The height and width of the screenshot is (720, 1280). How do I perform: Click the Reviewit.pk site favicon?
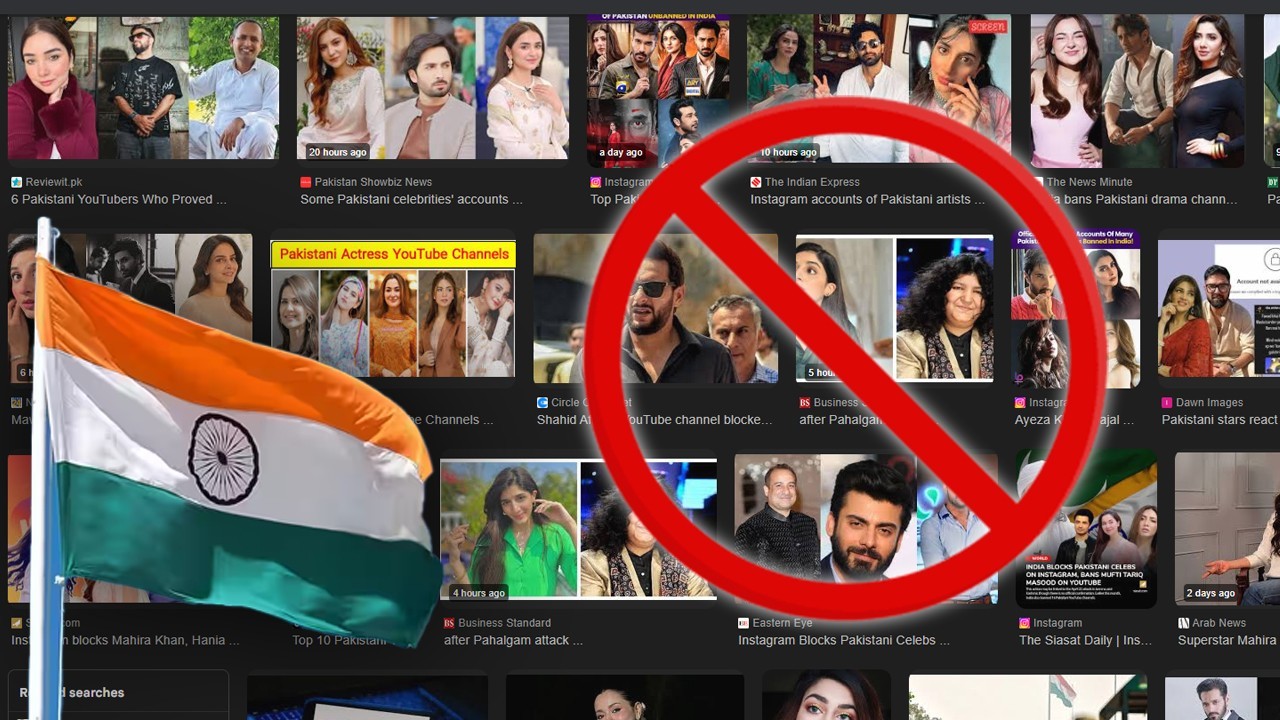14,182
